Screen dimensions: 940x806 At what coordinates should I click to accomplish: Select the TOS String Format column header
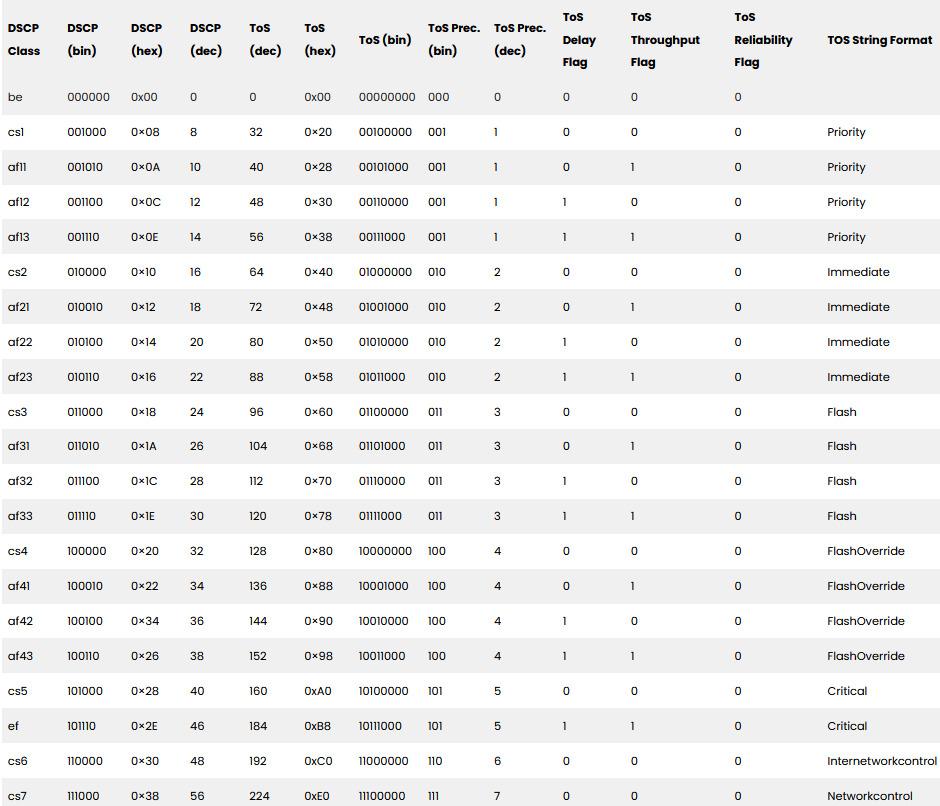(x=879, y=40)
